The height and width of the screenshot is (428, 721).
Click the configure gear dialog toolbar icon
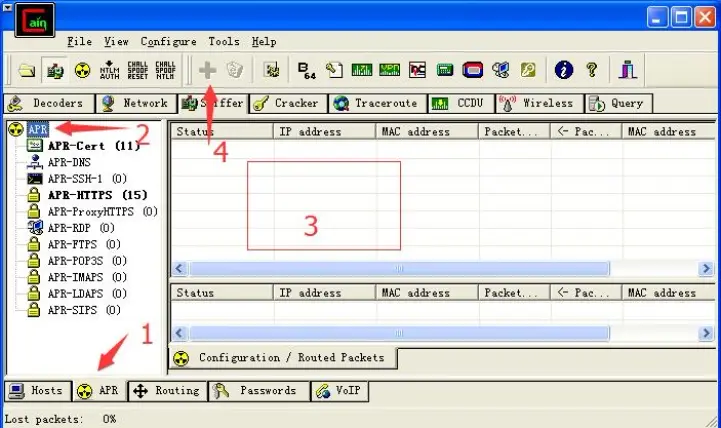tap(272, 70)
